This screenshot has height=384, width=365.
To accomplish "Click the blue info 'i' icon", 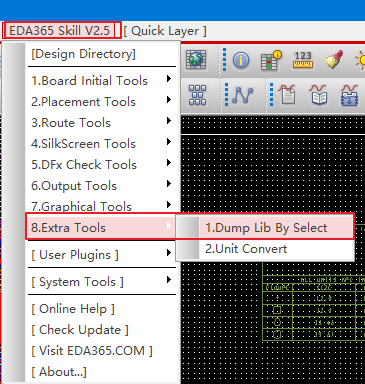I will [x=241, y=60].
